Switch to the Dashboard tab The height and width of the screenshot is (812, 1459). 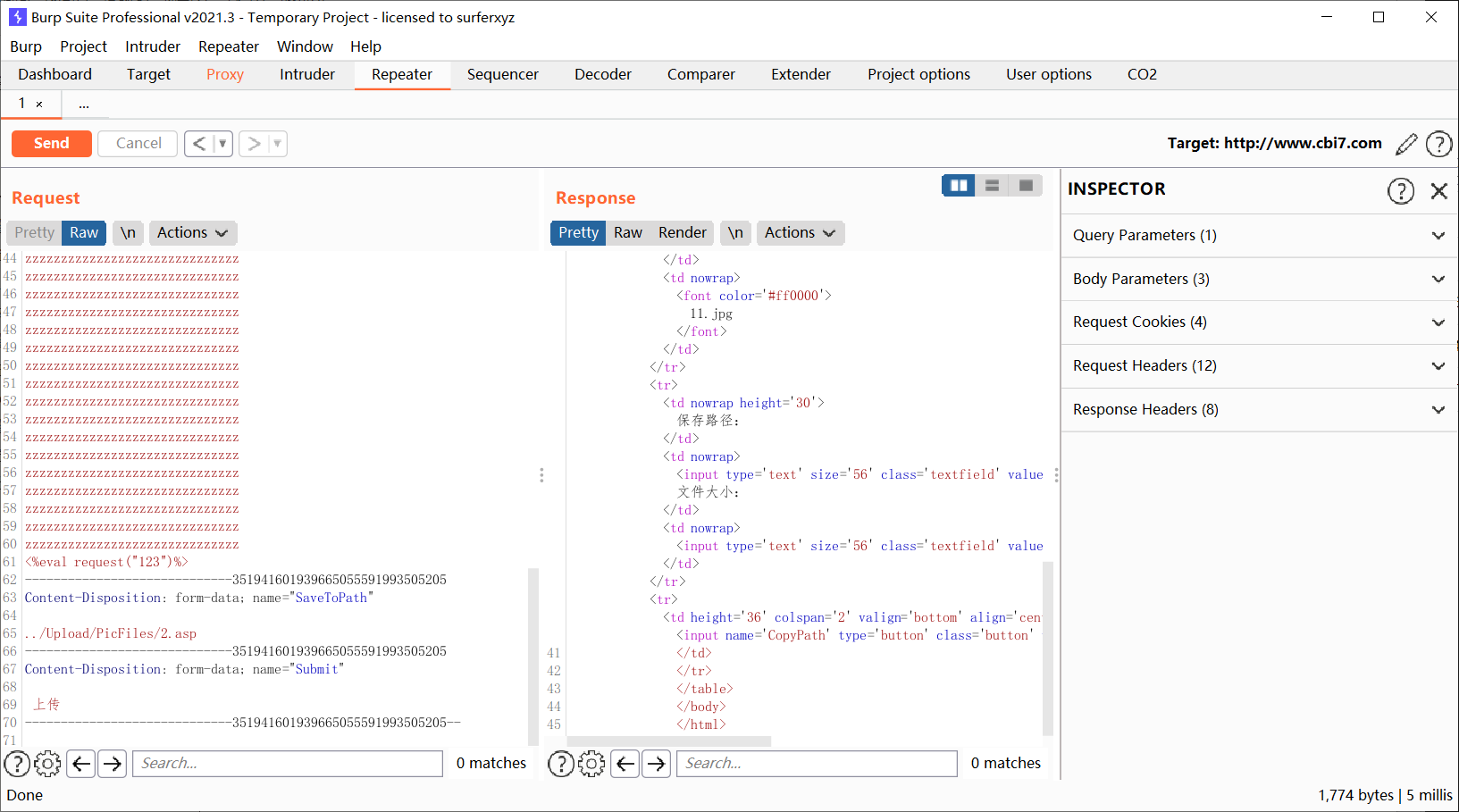[55, 75]
